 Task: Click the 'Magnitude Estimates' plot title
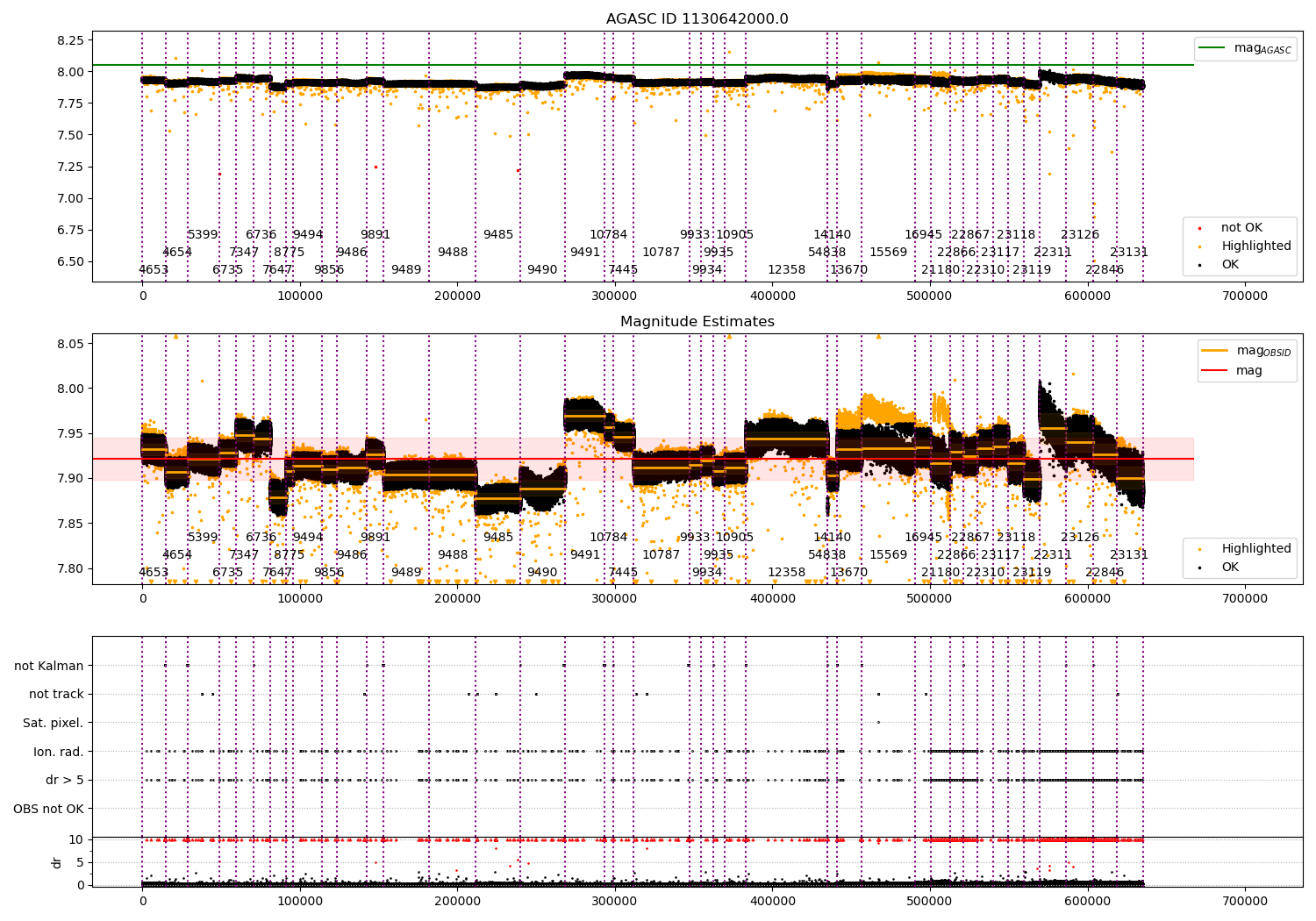[x=697, y=322]
